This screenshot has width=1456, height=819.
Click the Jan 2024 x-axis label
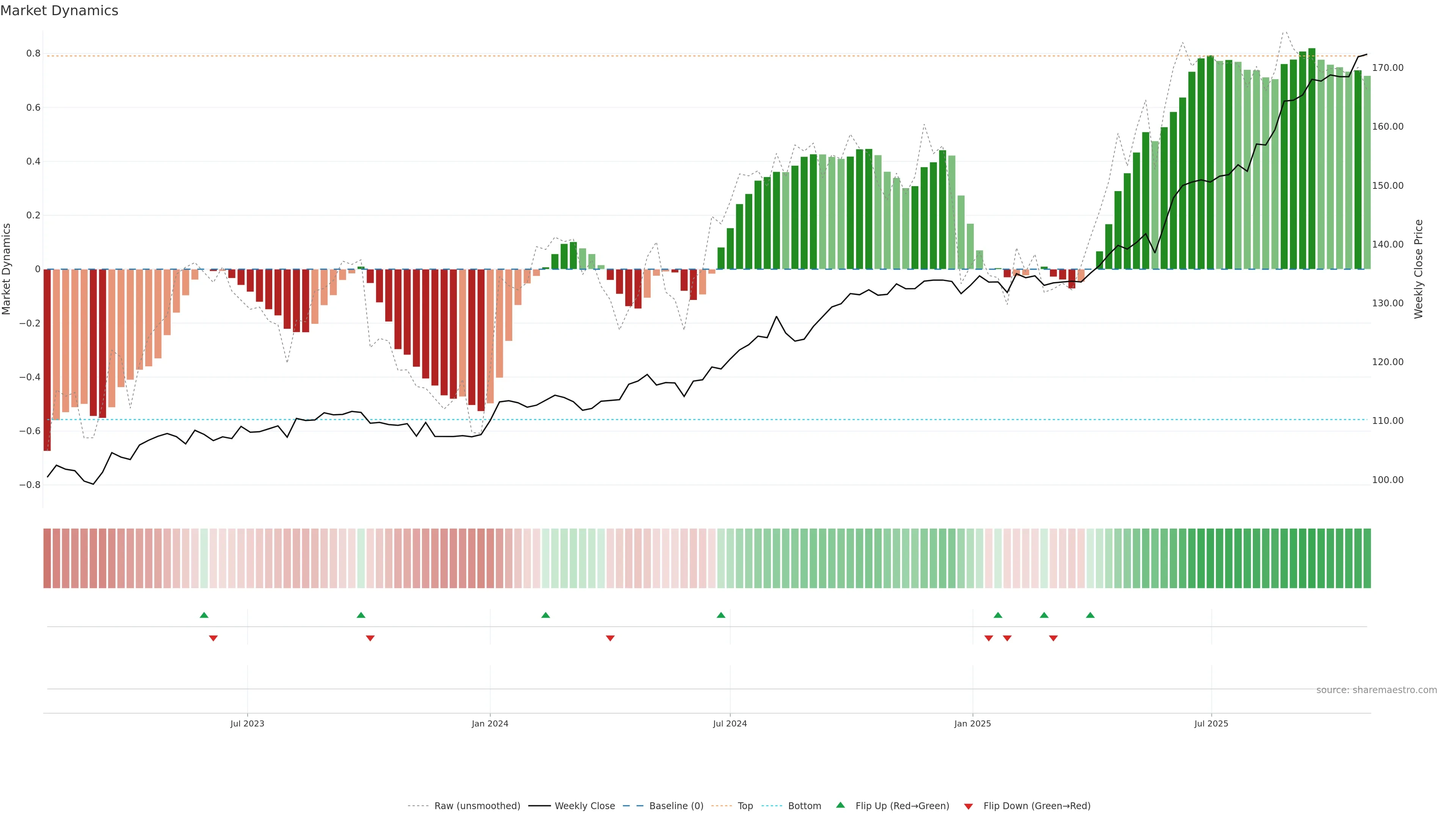click(x=490, y=723)
